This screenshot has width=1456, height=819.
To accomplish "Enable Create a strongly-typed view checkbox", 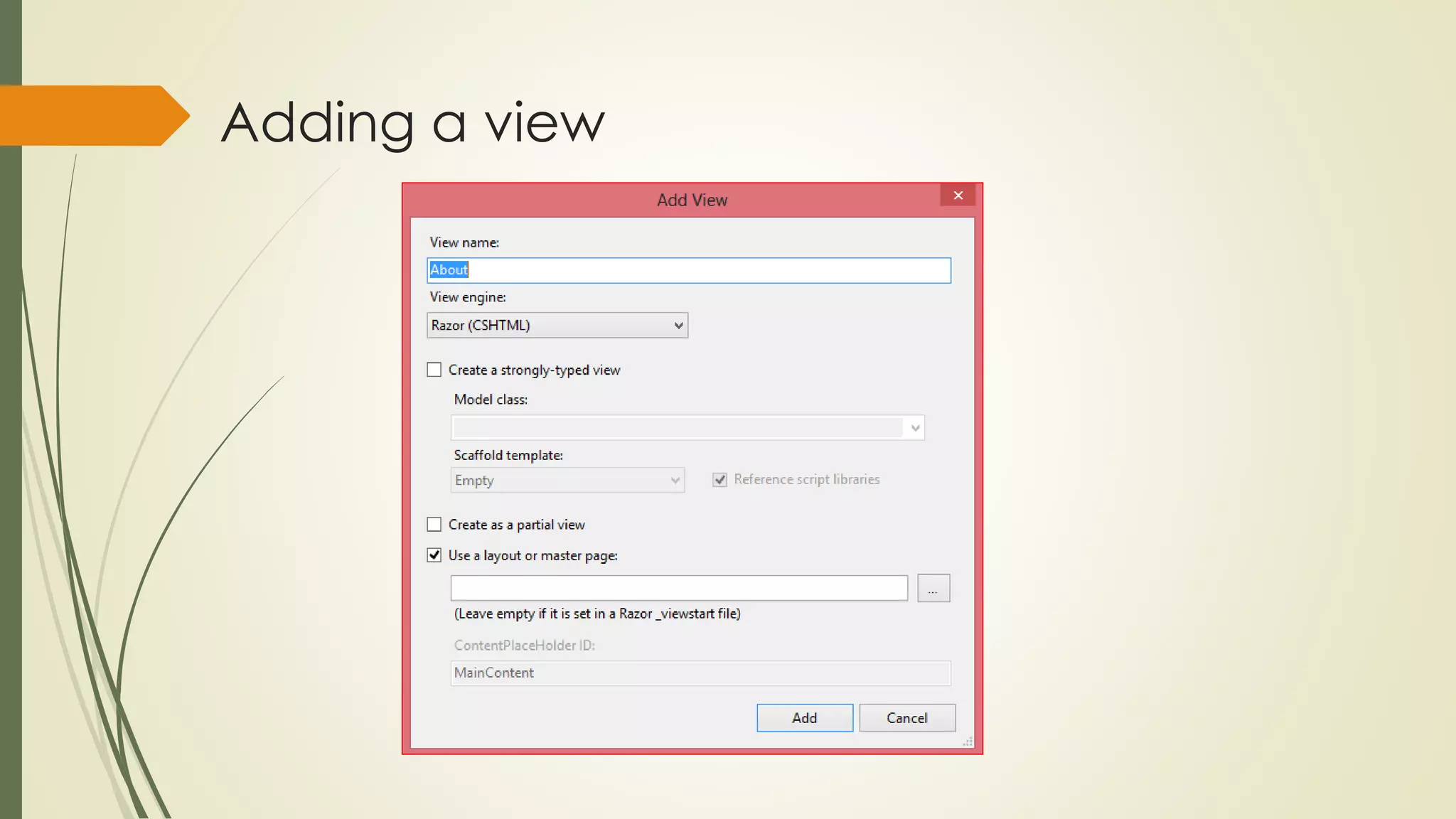I will coord(434,370).
